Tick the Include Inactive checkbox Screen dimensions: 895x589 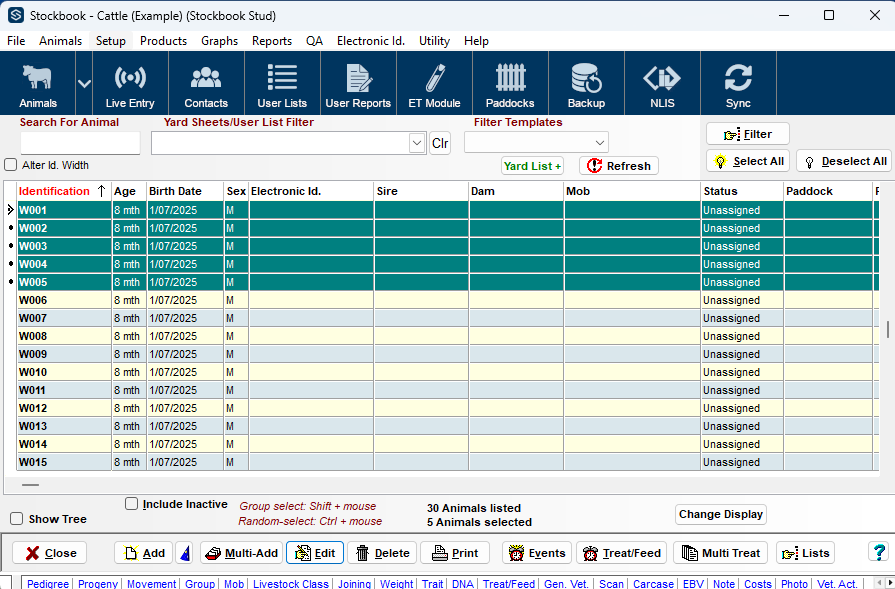tap(132, 504)
